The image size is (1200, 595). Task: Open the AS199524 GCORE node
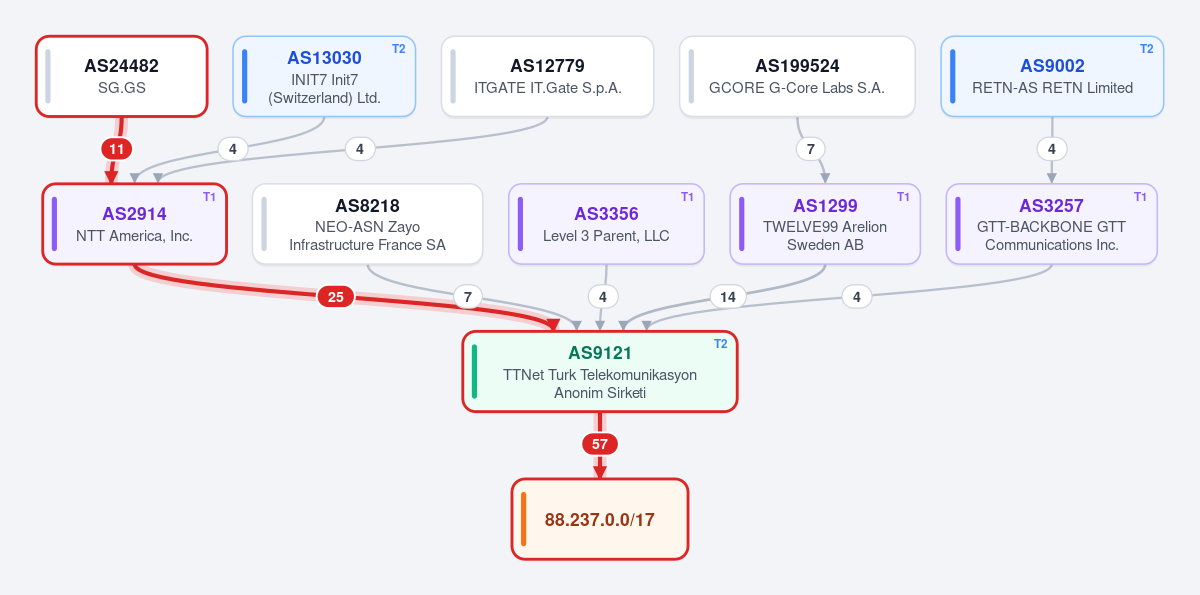[x=797, y=77]
